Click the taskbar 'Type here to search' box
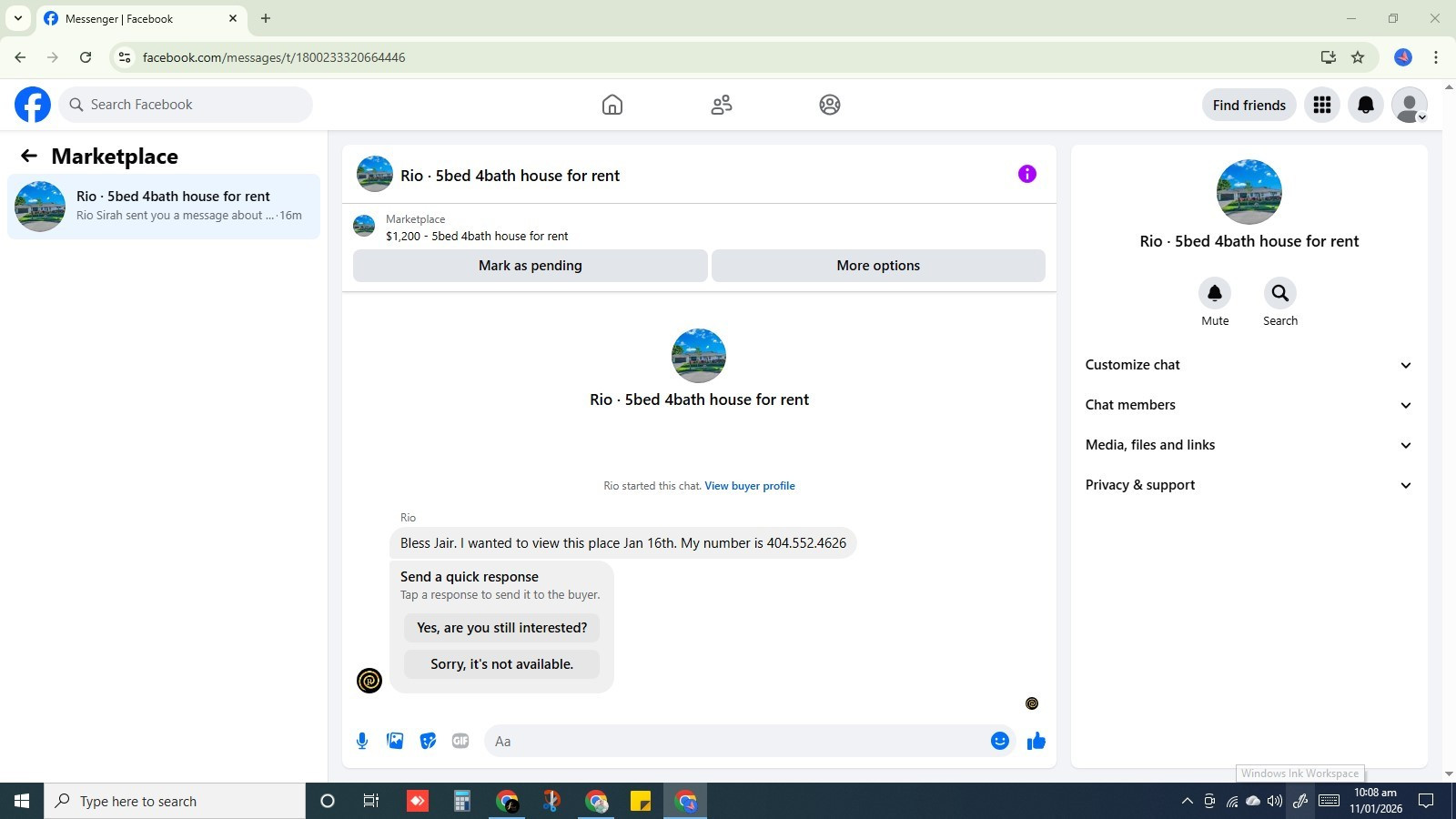1456x819 pixels. (x=175, y=801)
